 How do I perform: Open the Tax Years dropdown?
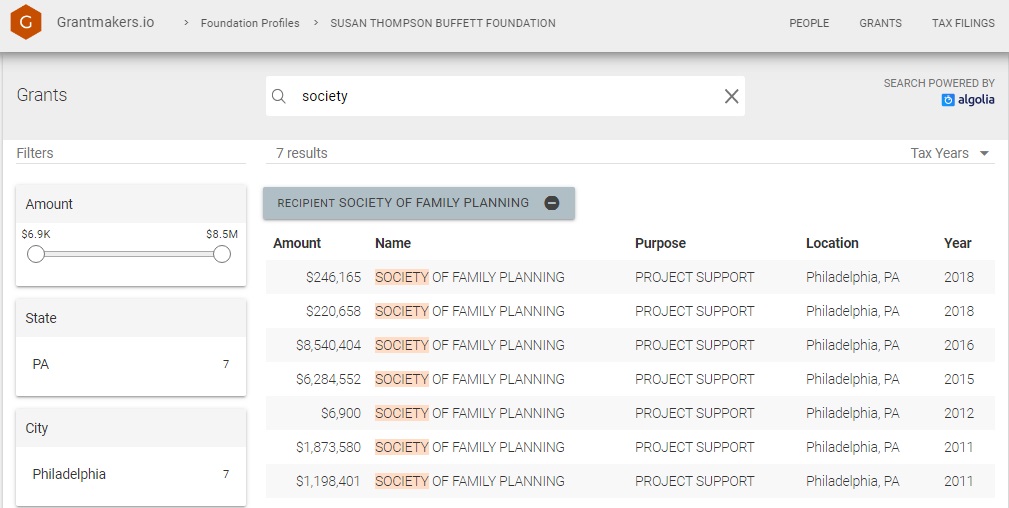point(949,153)
